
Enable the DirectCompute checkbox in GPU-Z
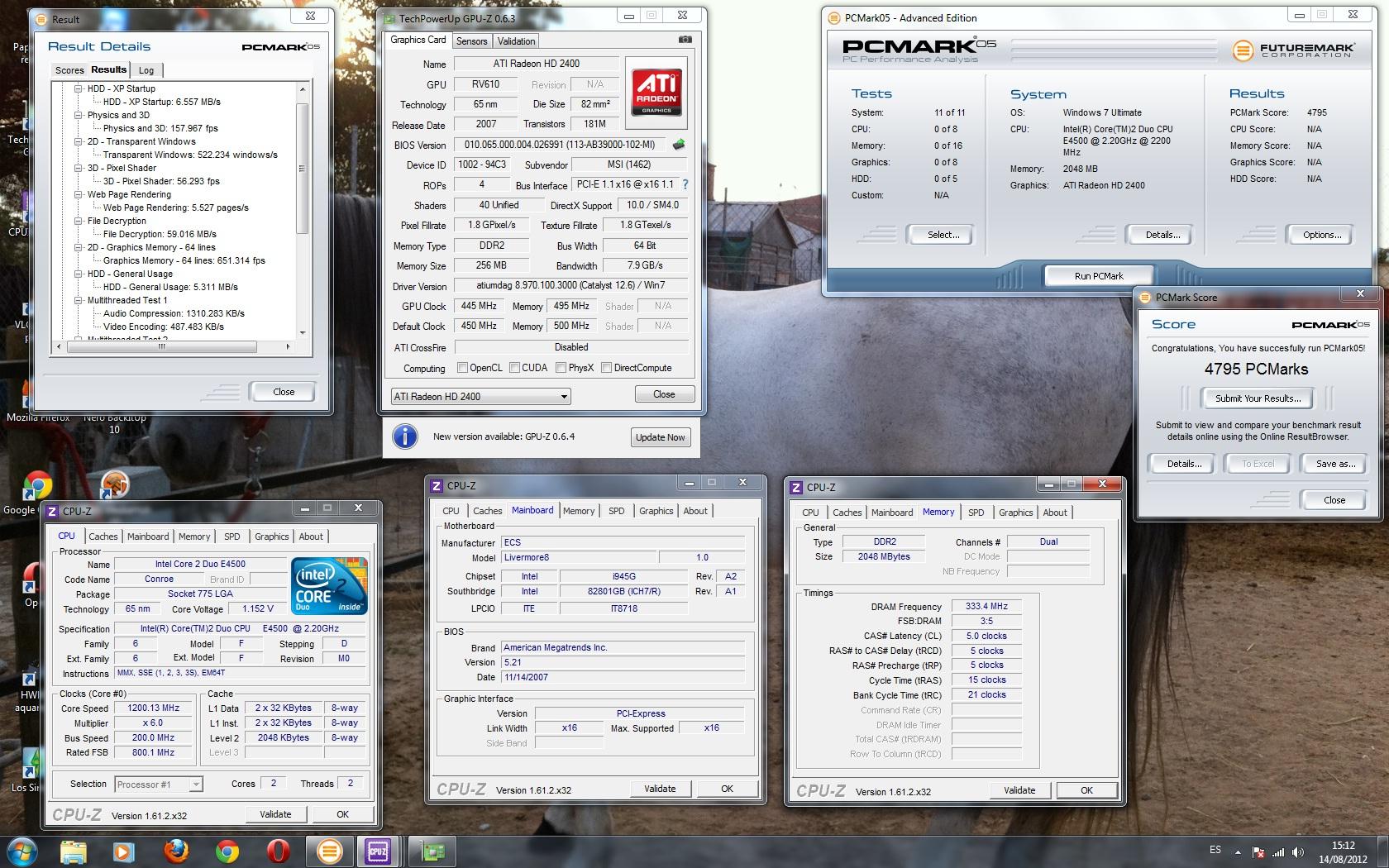pos(607,368)
